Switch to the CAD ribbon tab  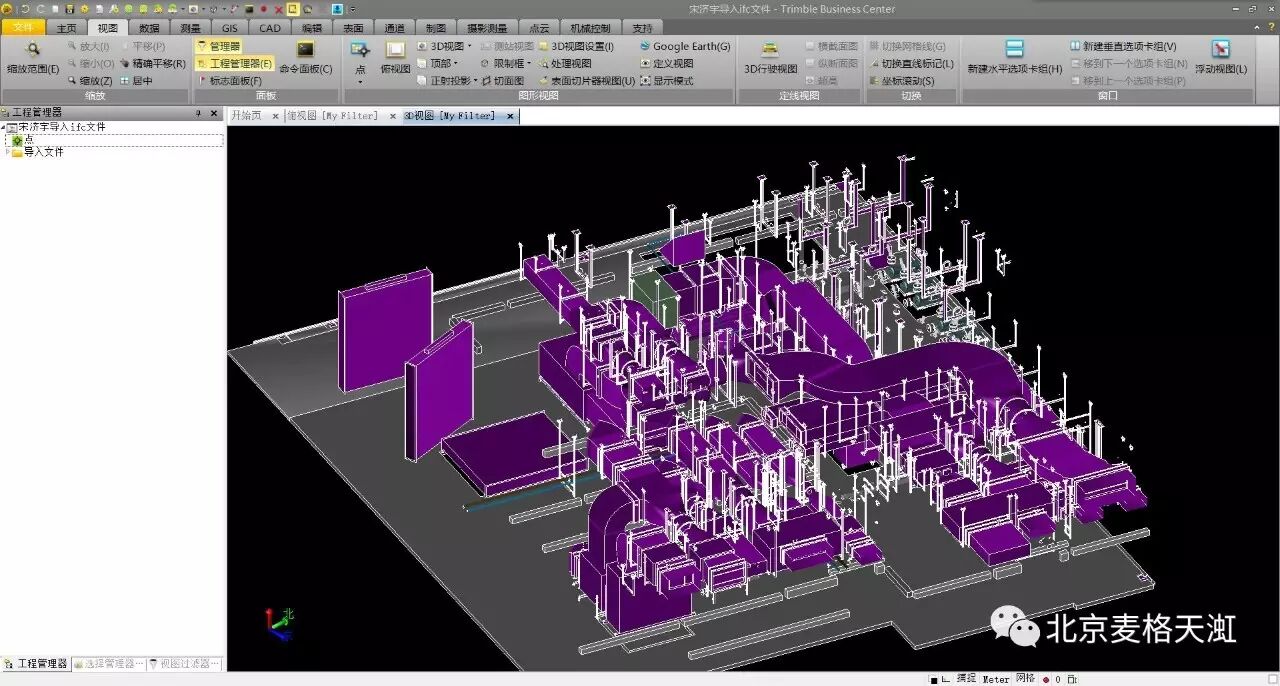(x=270, y=28)
